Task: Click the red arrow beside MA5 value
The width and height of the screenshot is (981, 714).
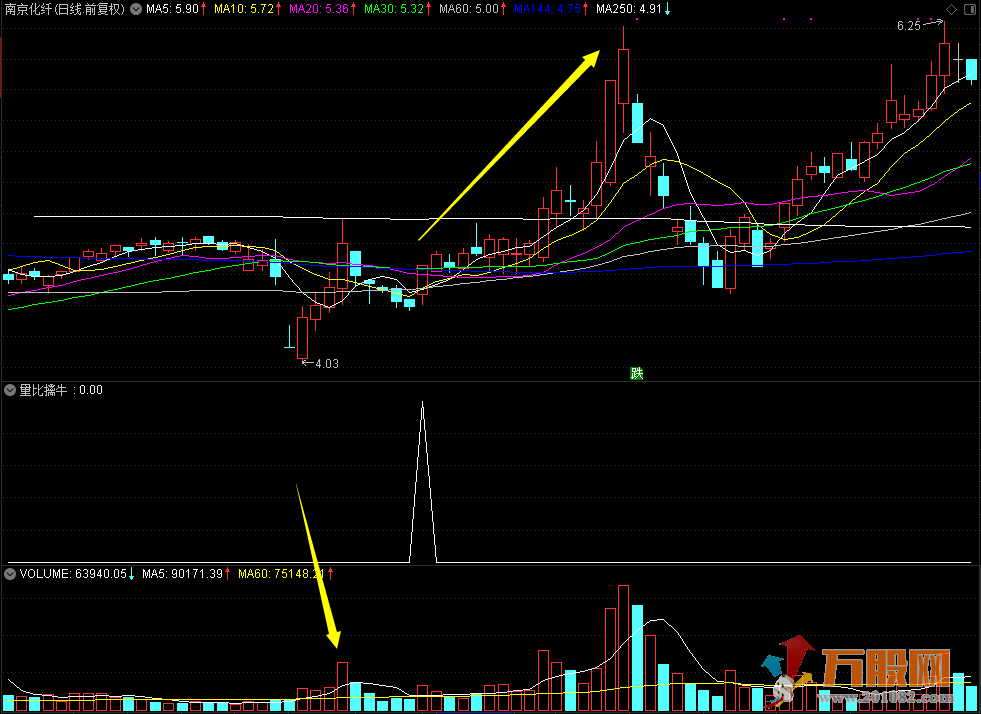Action: tap(204, 9)
